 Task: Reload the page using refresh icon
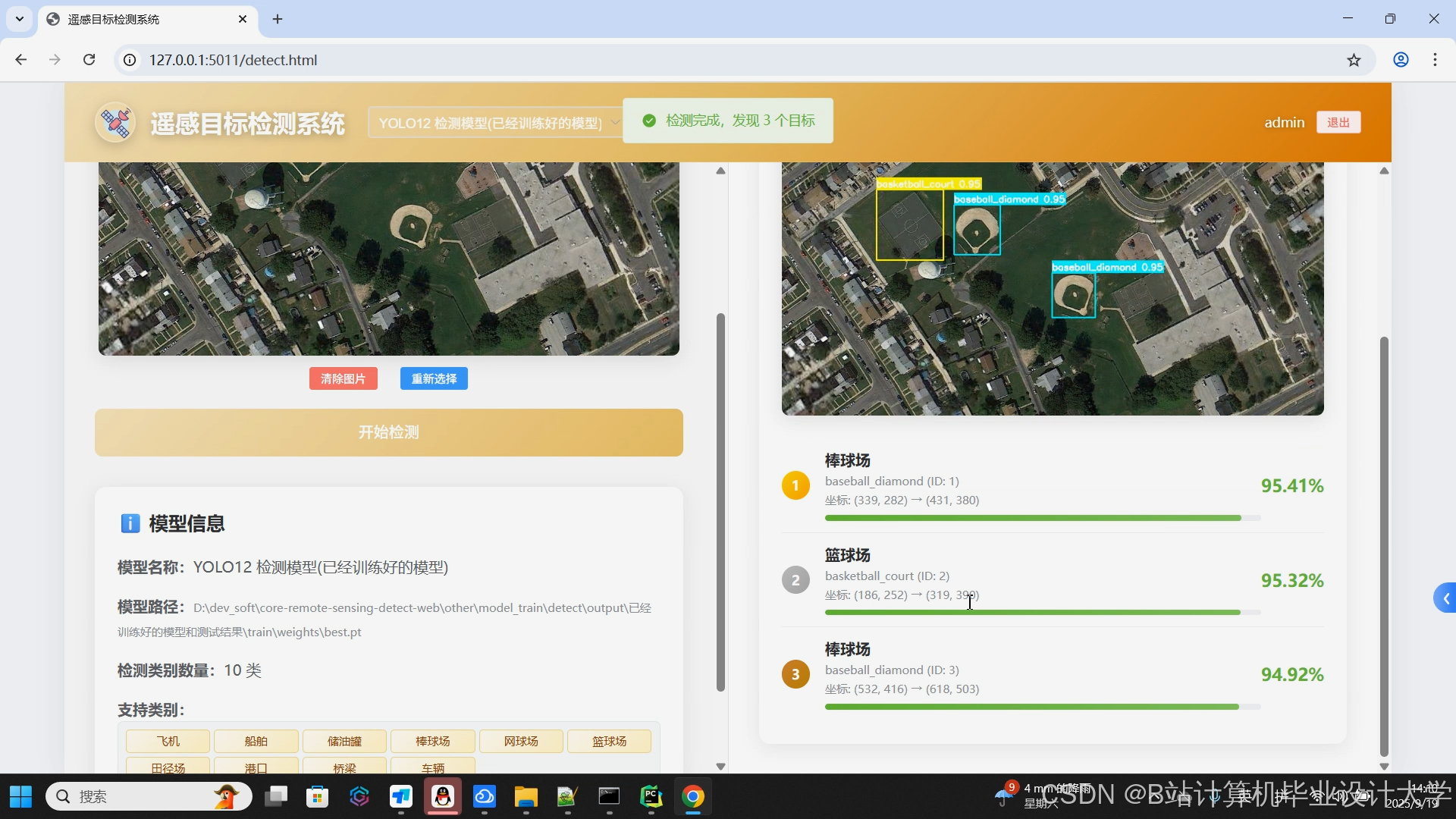click(89, 60)
